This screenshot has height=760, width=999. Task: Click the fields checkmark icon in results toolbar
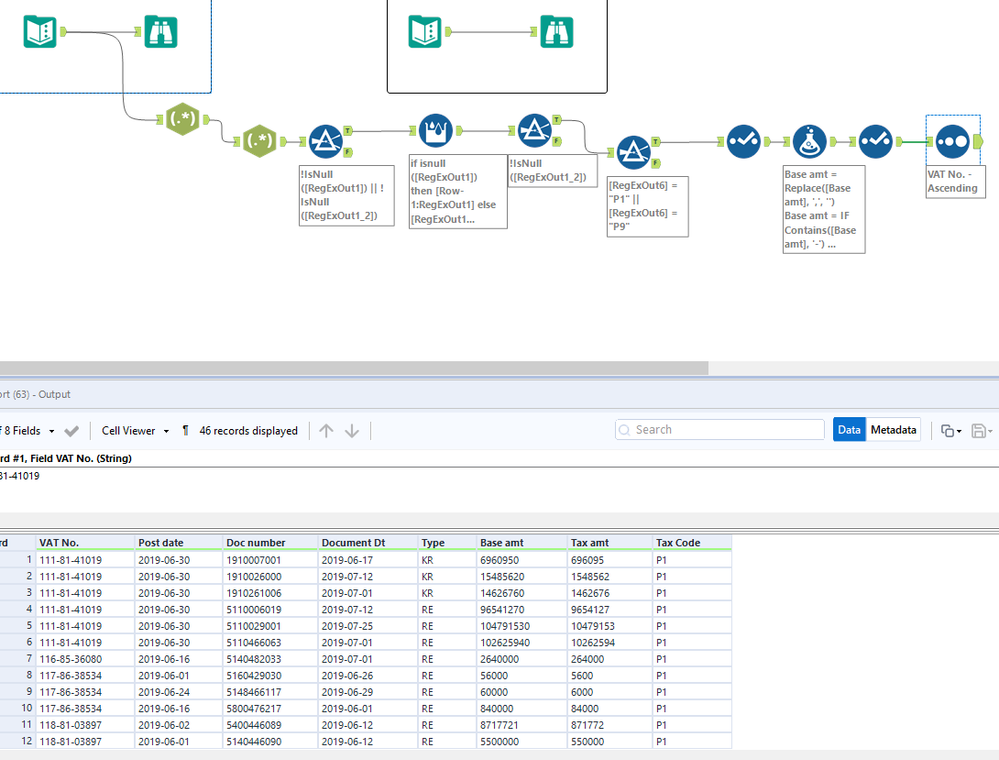coord(71,431)
